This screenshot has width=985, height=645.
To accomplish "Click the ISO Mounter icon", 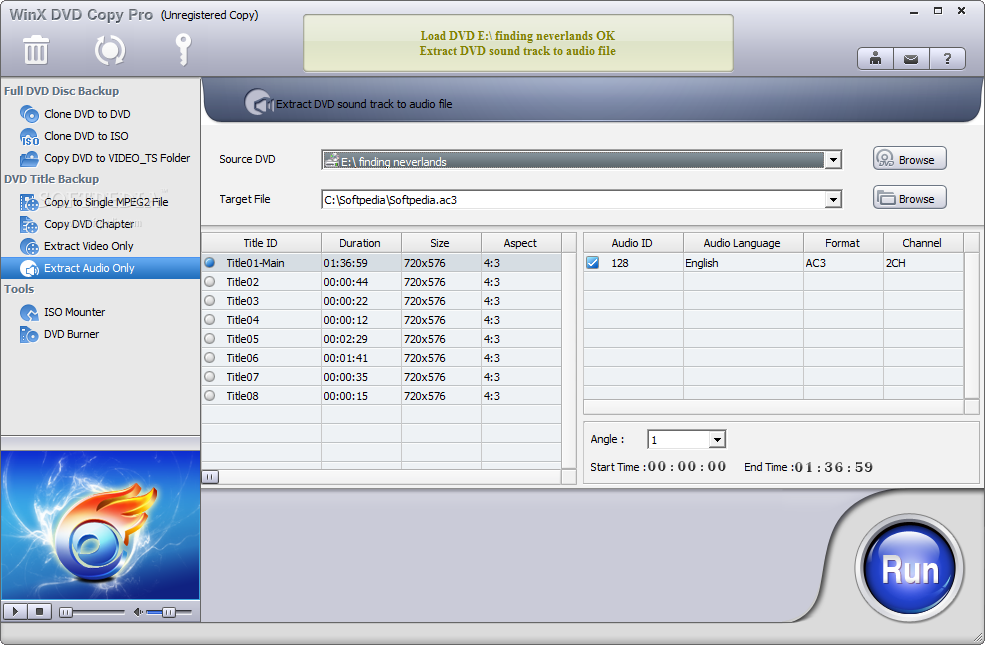I will (29, 312).
